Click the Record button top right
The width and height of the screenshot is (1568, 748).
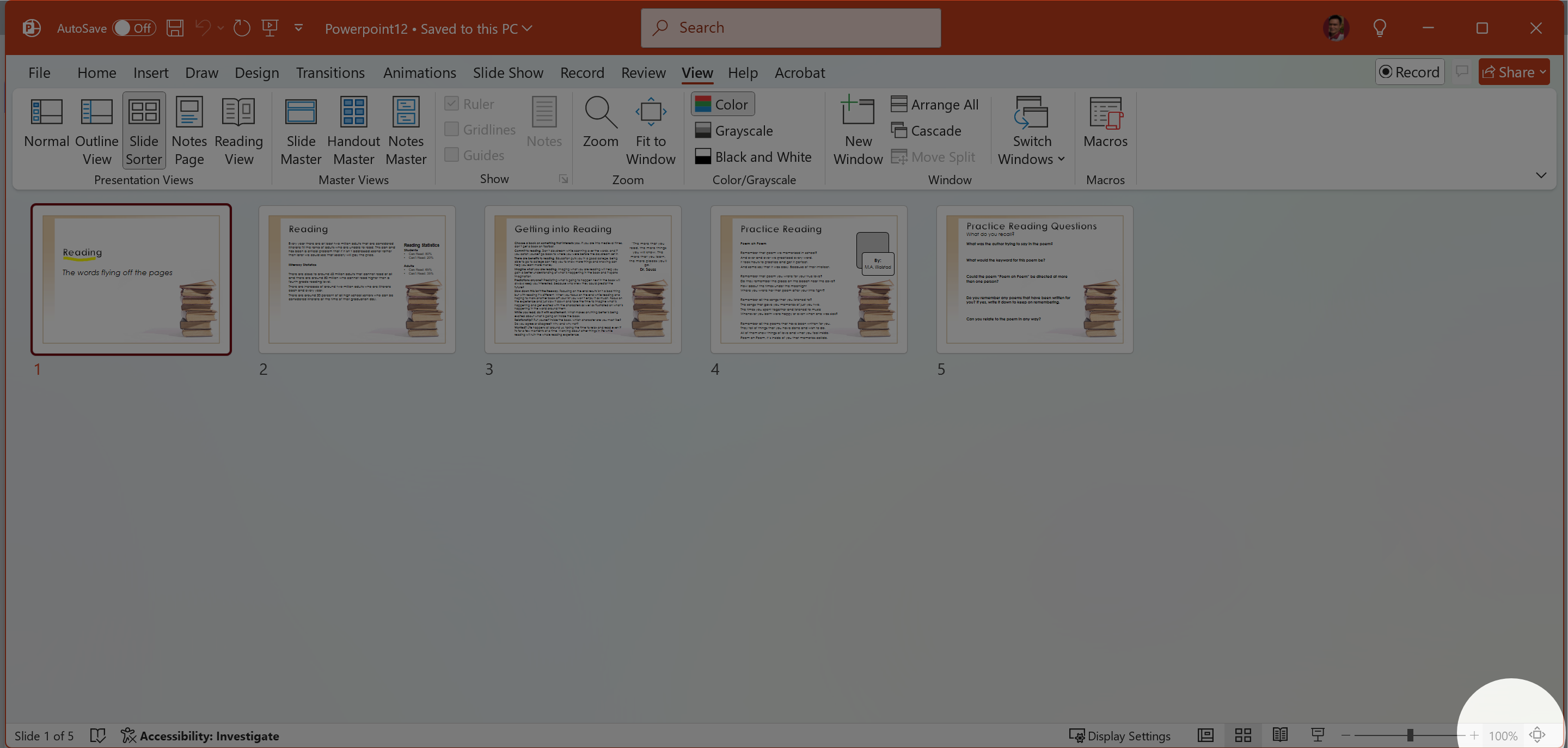(1409, 72)
